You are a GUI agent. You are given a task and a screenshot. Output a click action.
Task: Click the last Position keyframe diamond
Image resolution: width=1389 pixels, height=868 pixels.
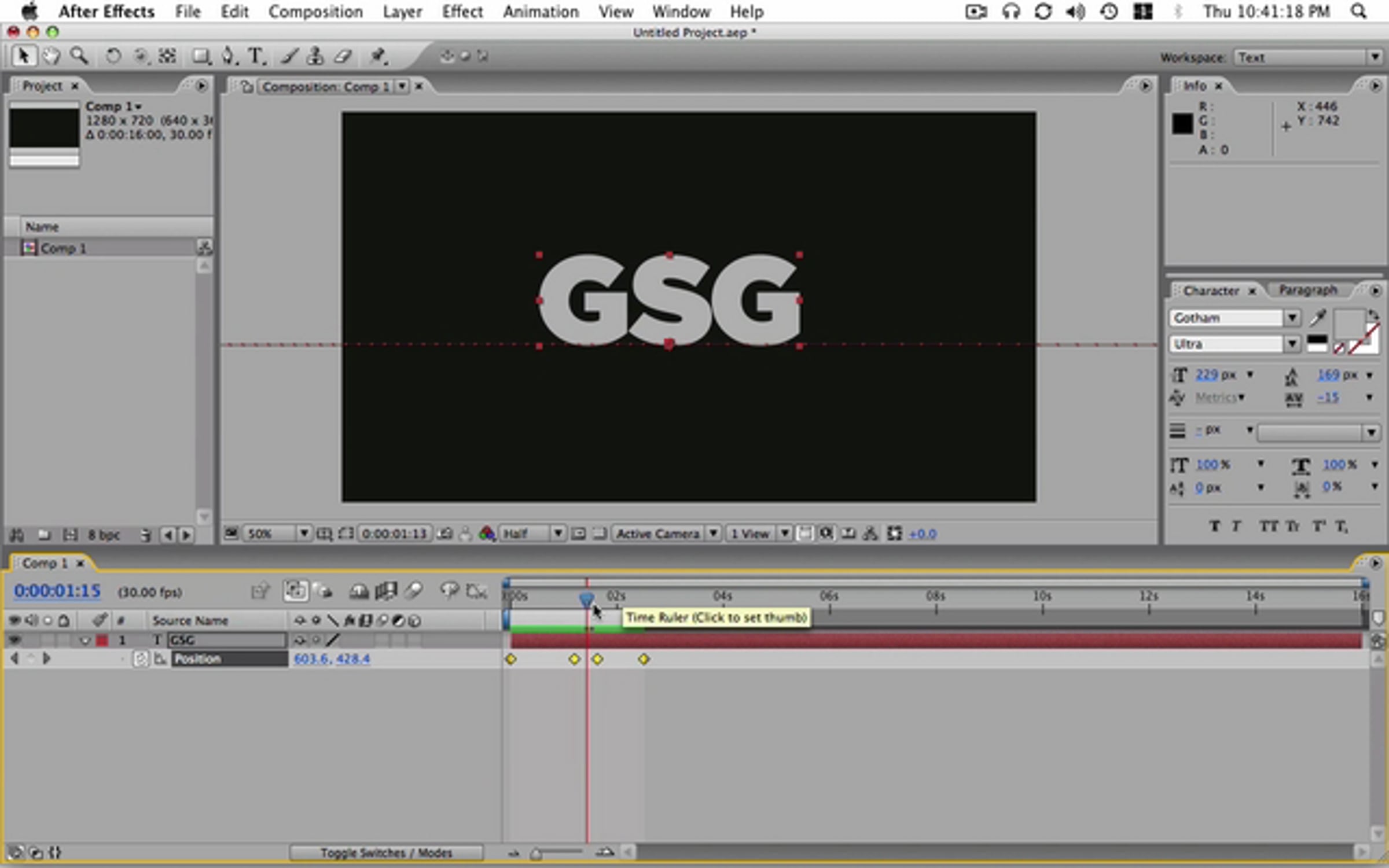click(644, 659)
